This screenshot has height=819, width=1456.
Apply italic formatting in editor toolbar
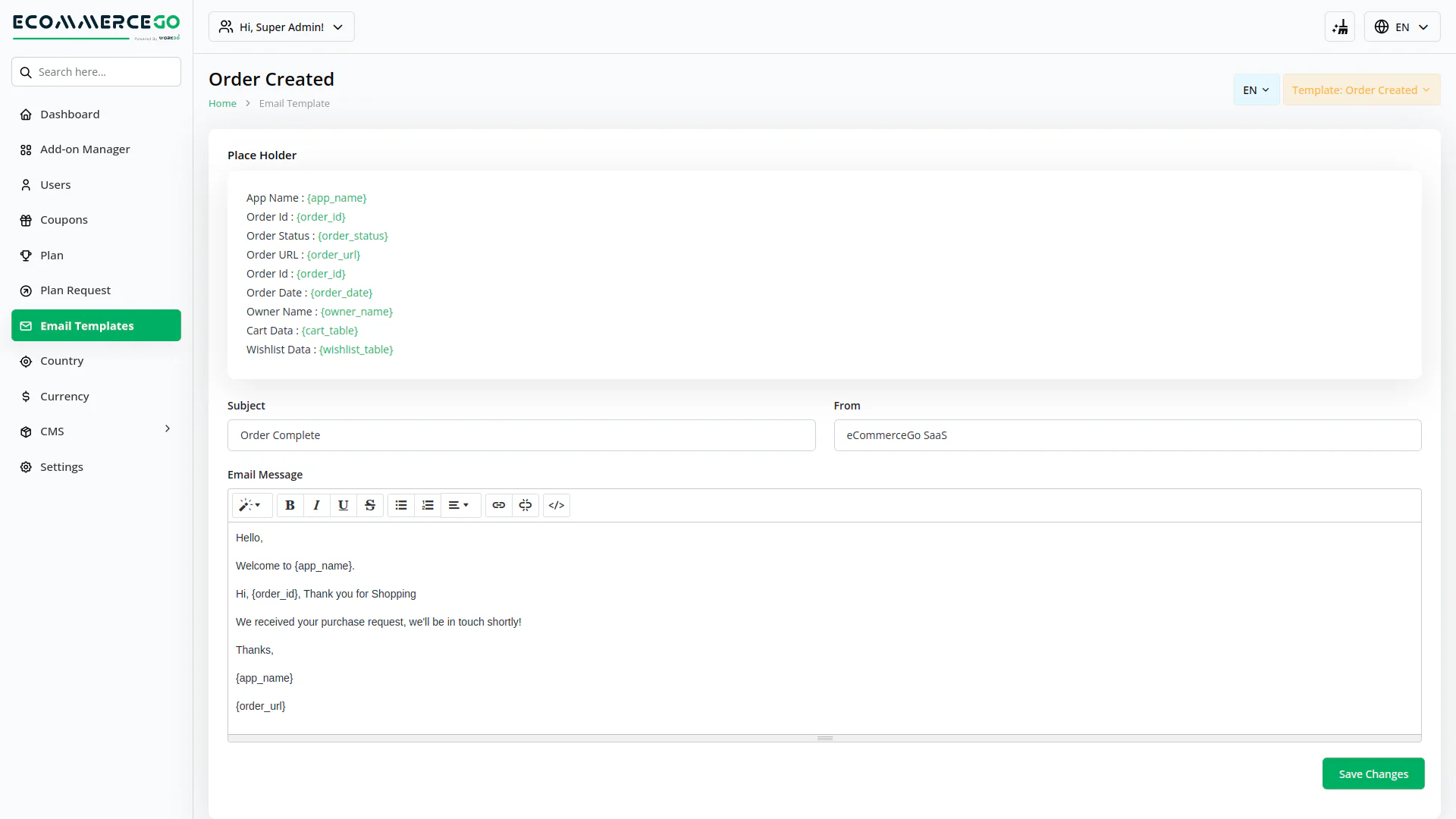pyautogui.click(x=316, y=505)
